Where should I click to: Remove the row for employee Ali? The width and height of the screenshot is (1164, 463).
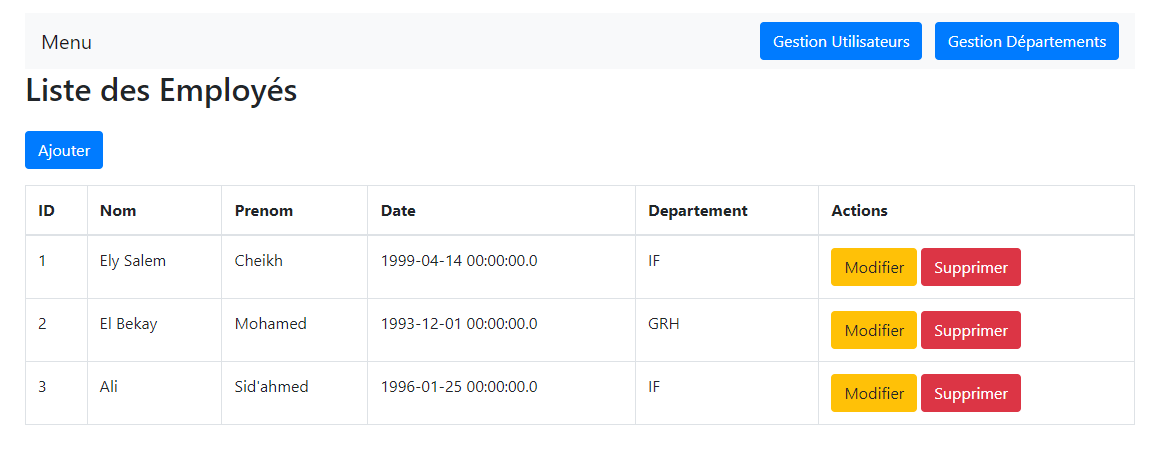click(x=970, y=394)
